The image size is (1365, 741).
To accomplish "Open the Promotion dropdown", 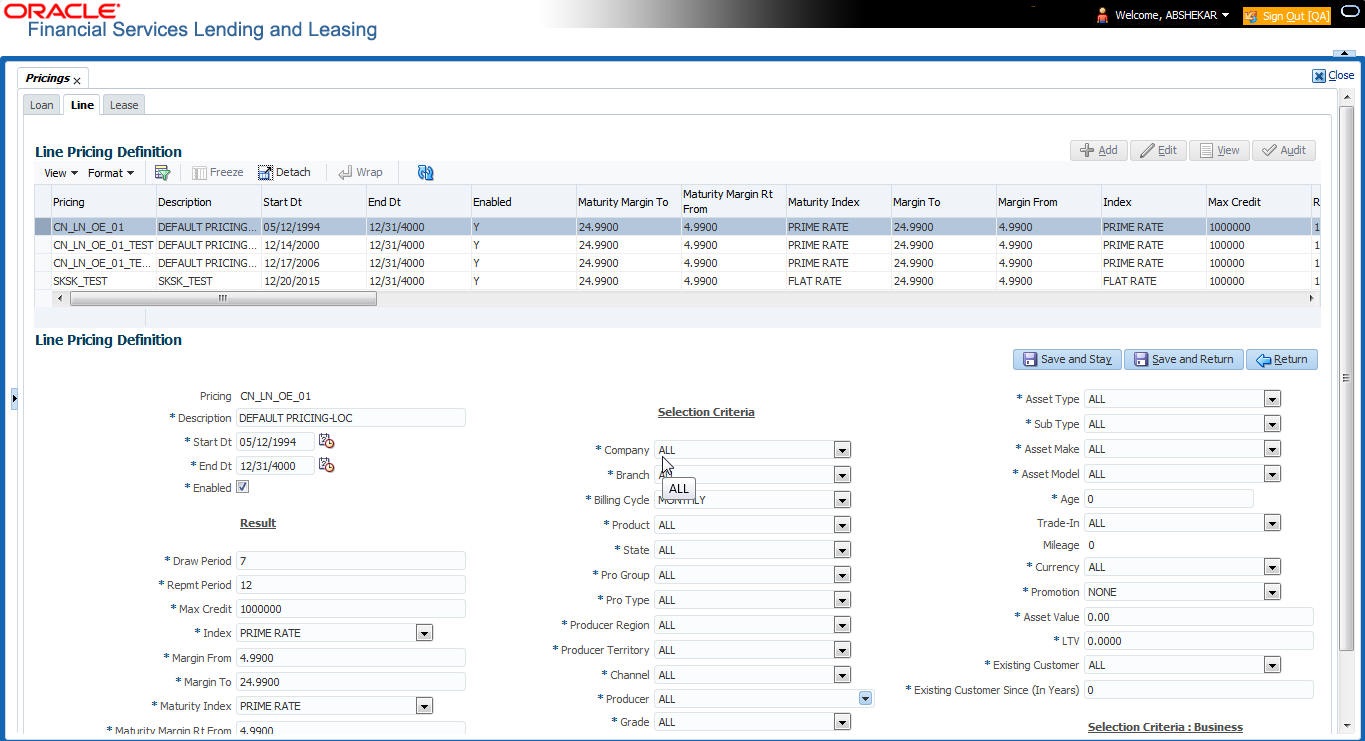I will click(1271, 592).
